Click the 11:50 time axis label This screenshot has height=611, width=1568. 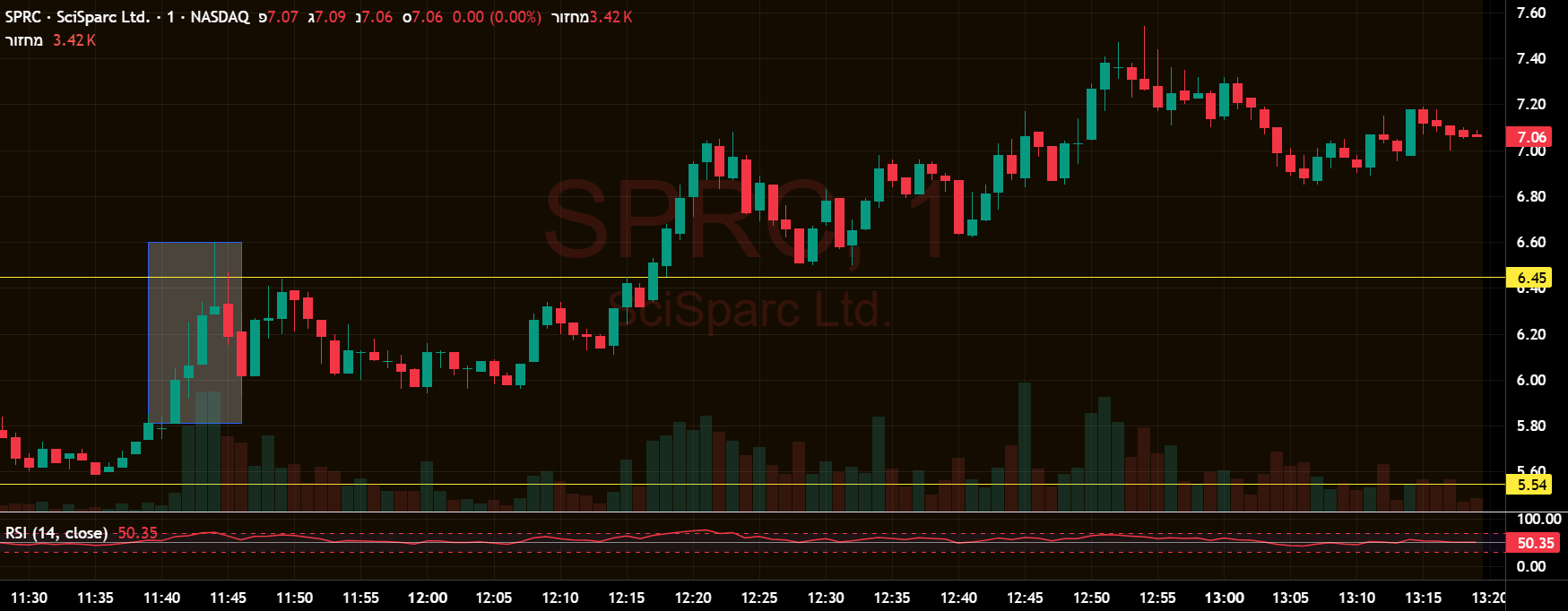tap(294, 598)
